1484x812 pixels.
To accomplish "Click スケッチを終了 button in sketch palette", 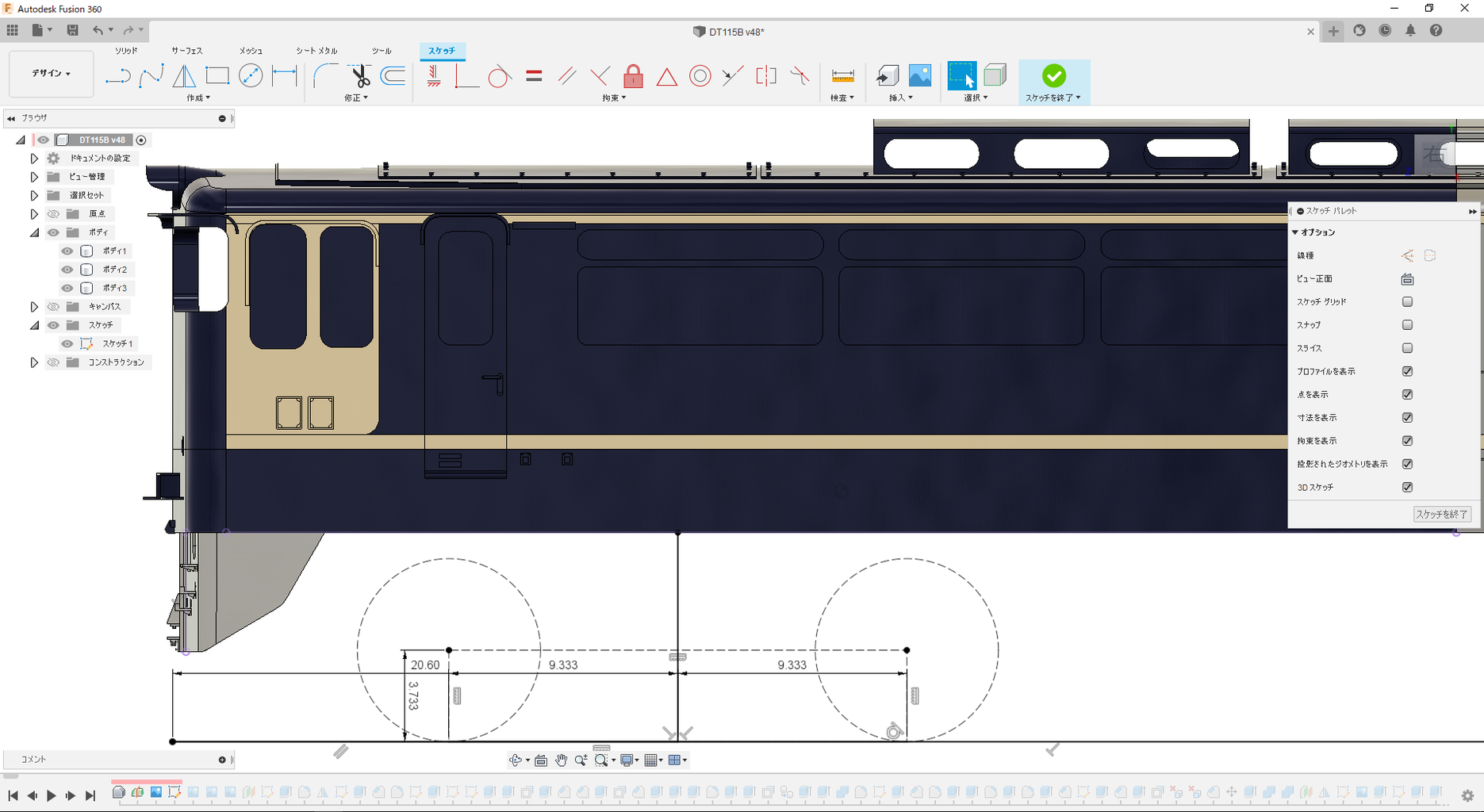I will [x=1441, y=515].
